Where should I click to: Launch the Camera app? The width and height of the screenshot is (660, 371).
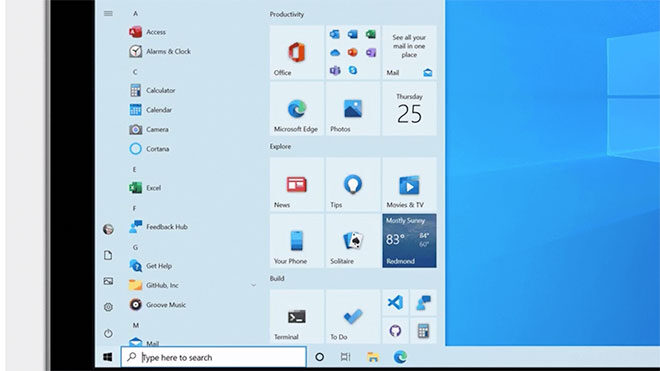[x=149, y=129]
